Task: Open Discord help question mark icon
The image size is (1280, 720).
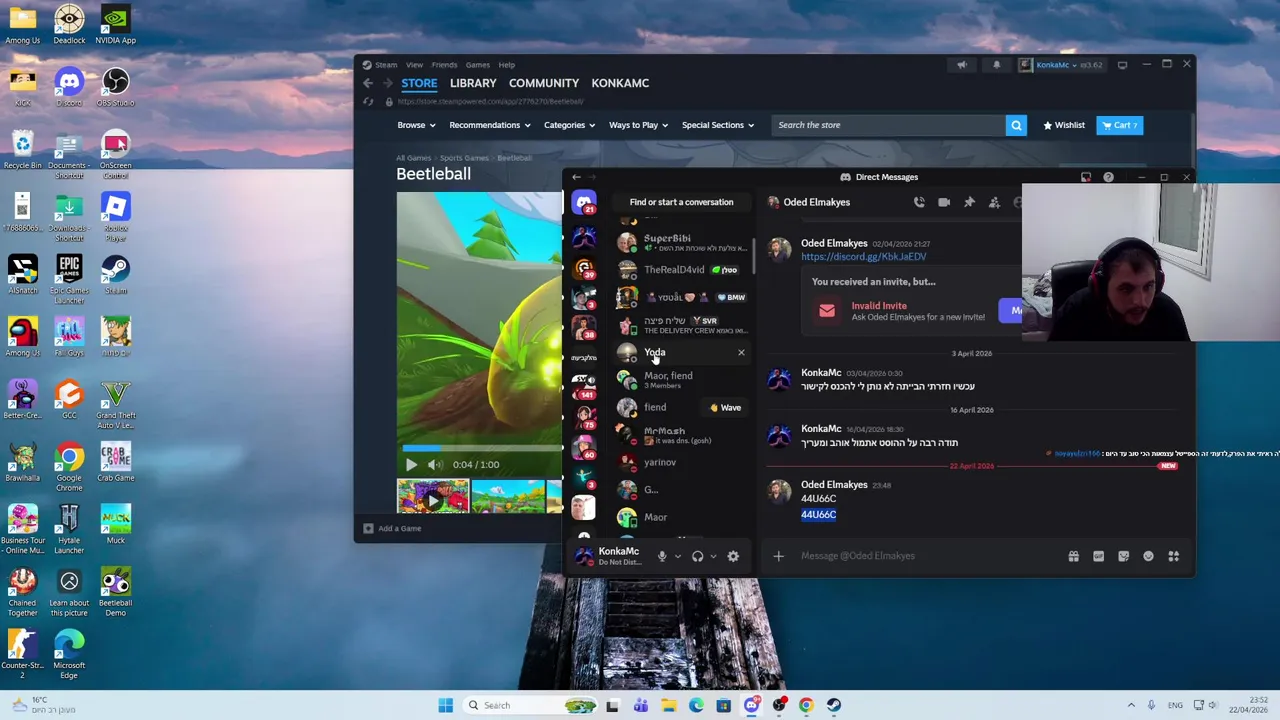Action: [1108, 177]
